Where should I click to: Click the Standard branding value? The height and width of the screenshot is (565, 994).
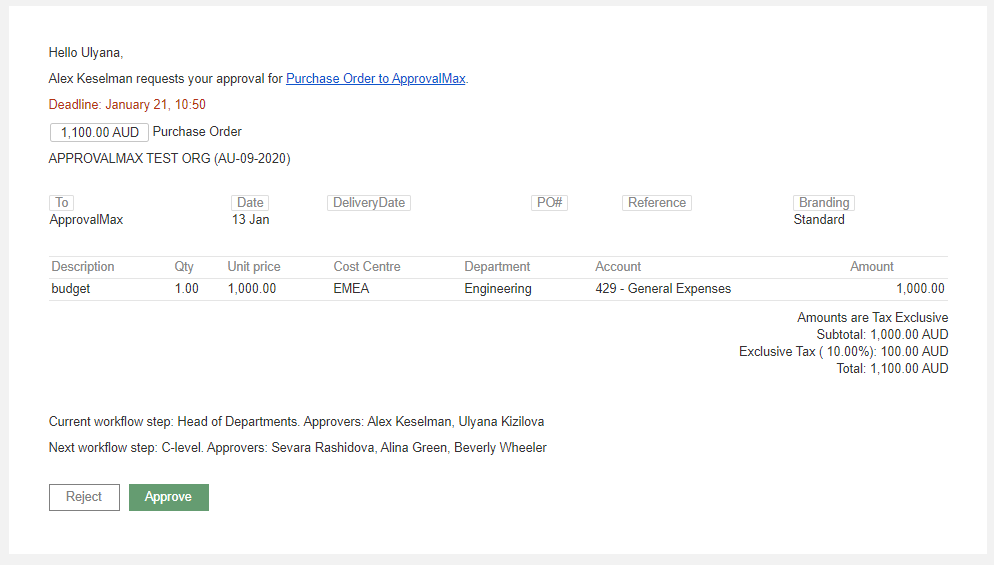[x=819, y=220]
